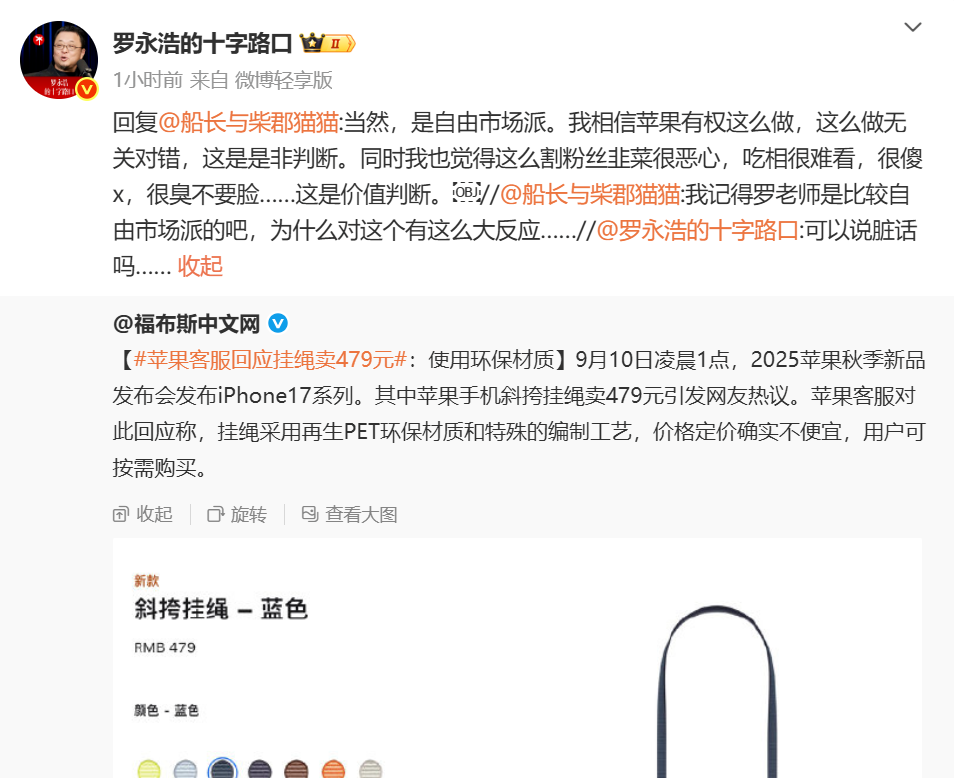The height and width of the screenshot is (778, 954).
Task: Open hashtag #苹果客服回应挂绳卖479元#
Action: 270,359
